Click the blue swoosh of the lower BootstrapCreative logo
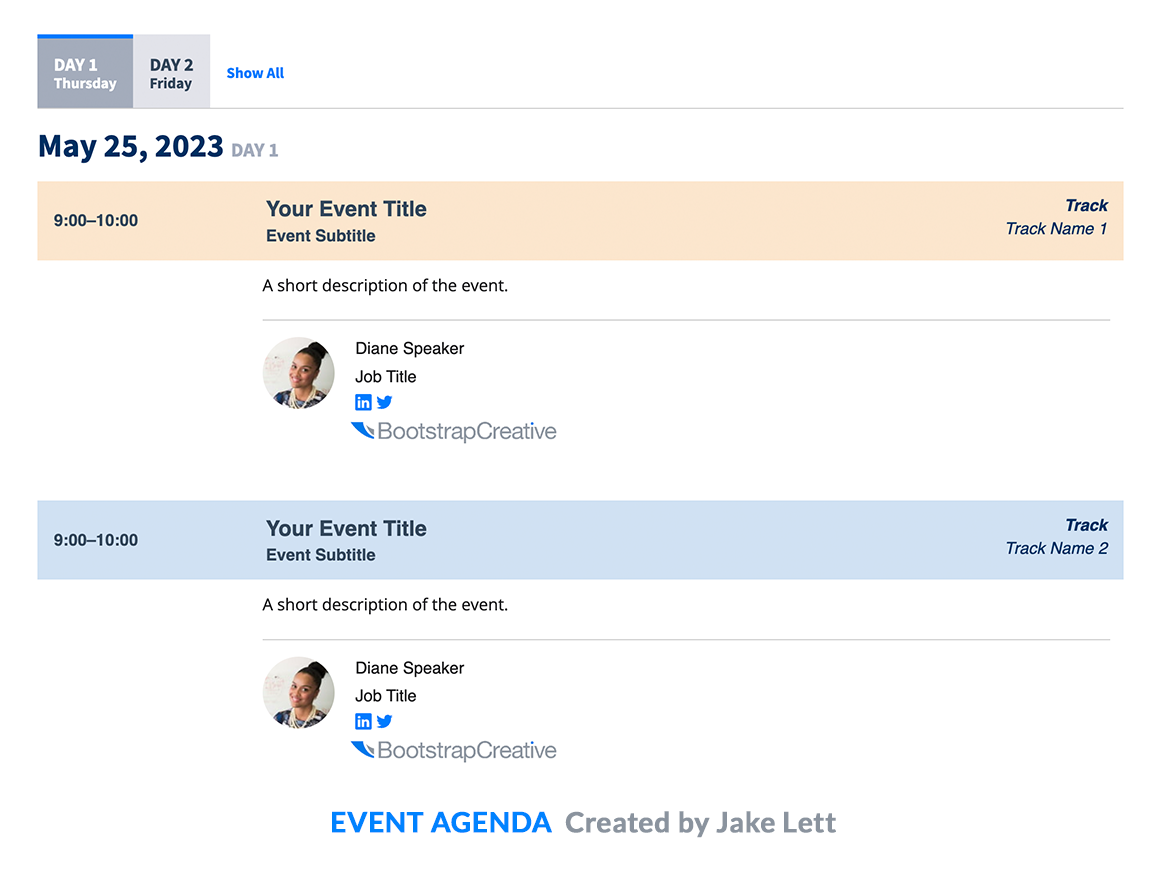 (x=362, y=749)
